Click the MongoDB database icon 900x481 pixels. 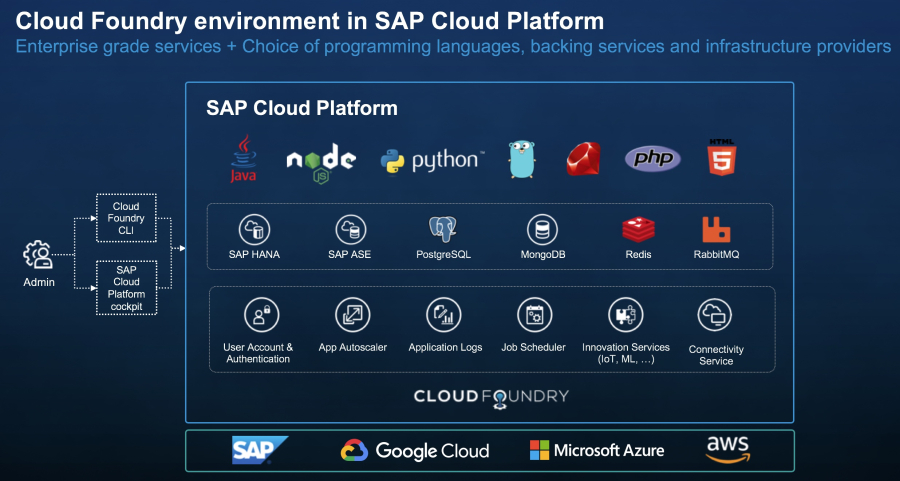tap(542, 229)
